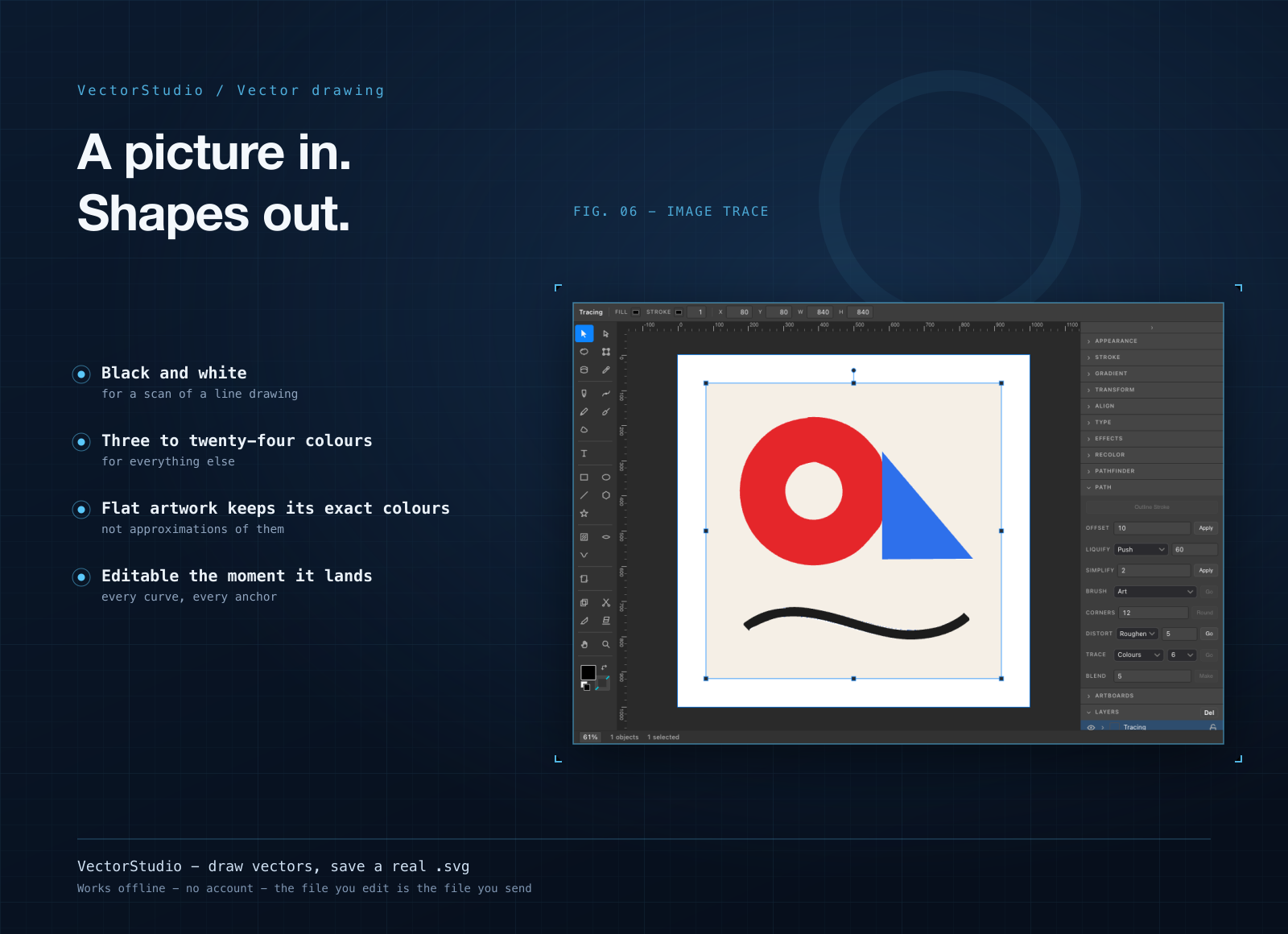Select the Direct Selection tool
Viewport: 1288px width, 934px height.
(606, 333)
